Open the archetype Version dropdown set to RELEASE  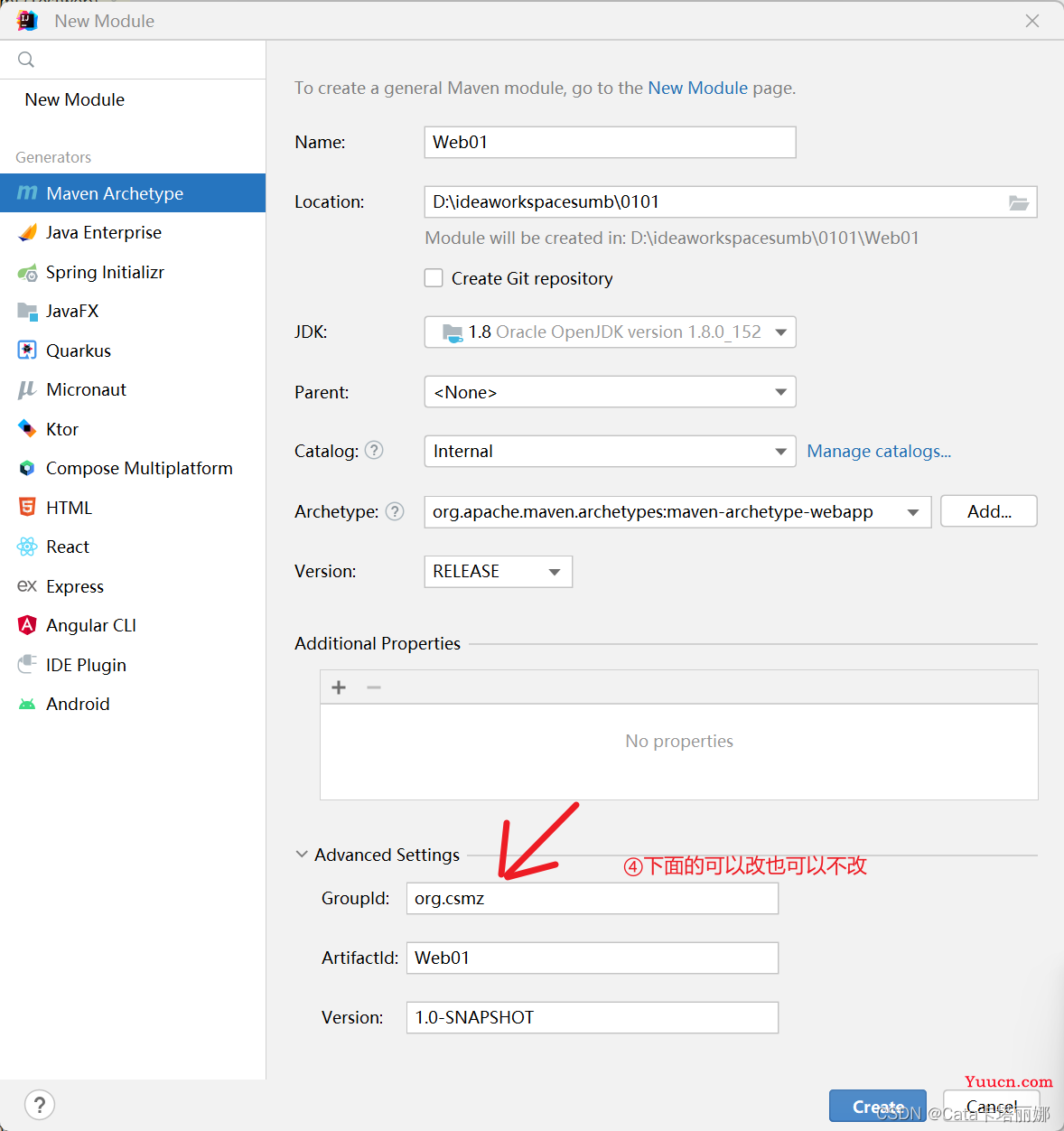click(499, 572)
